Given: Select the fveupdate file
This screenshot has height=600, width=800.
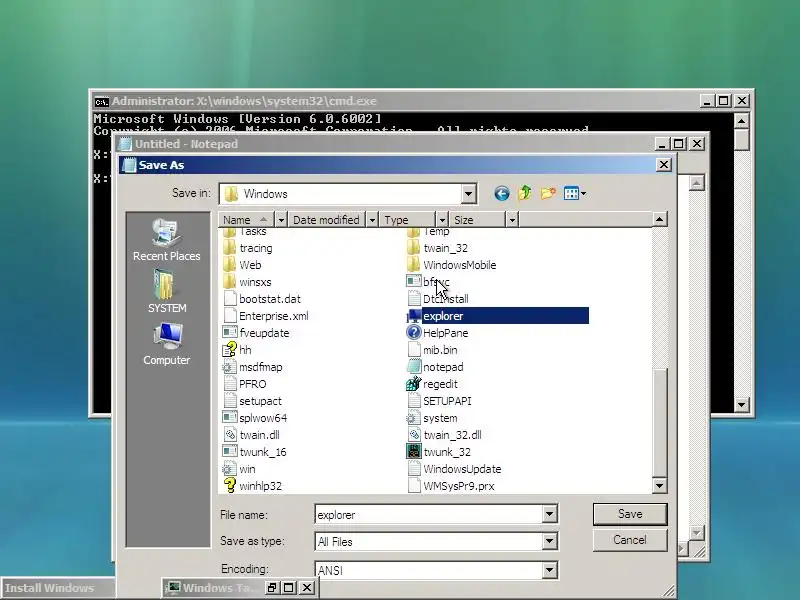Looking at the screenshot, I should (x=256, y=333).
